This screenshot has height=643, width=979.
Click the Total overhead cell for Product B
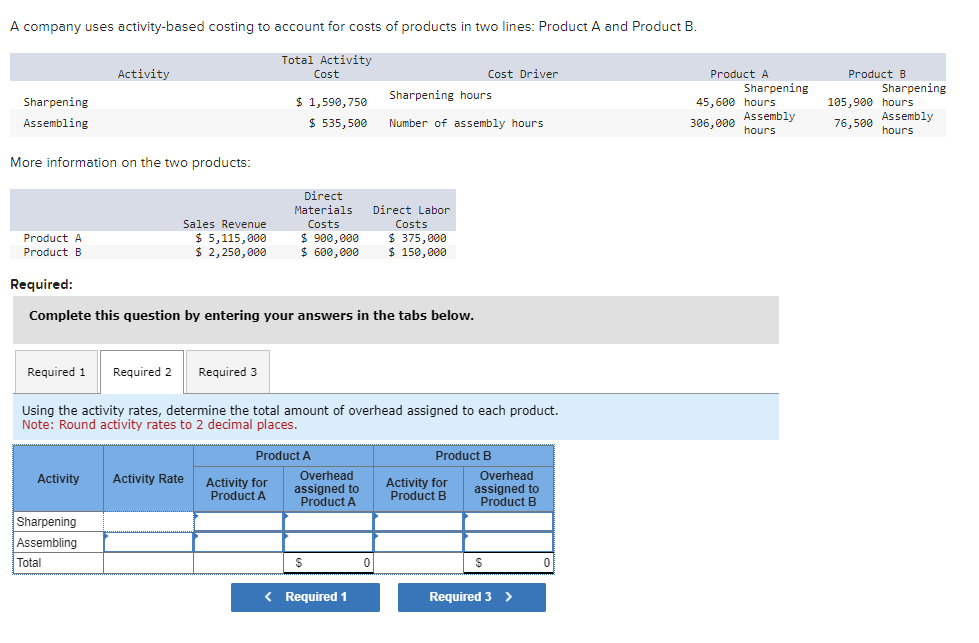(507, 562)
